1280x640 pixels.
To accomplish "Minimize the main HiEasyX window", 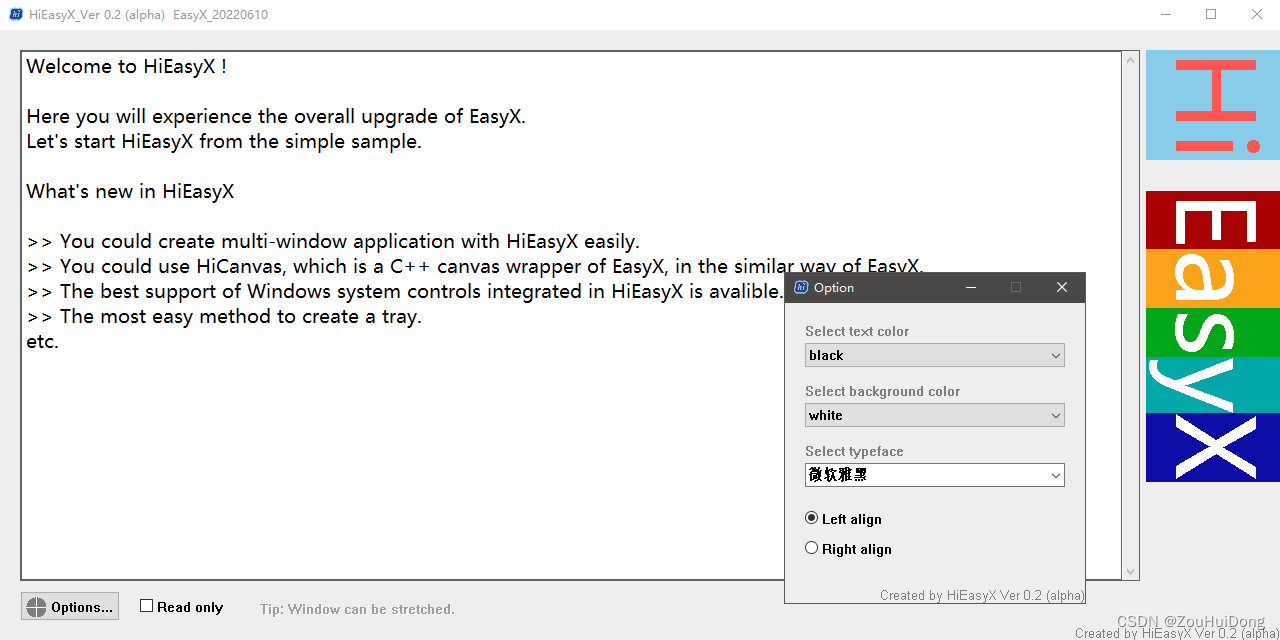I will (1166, 14).
